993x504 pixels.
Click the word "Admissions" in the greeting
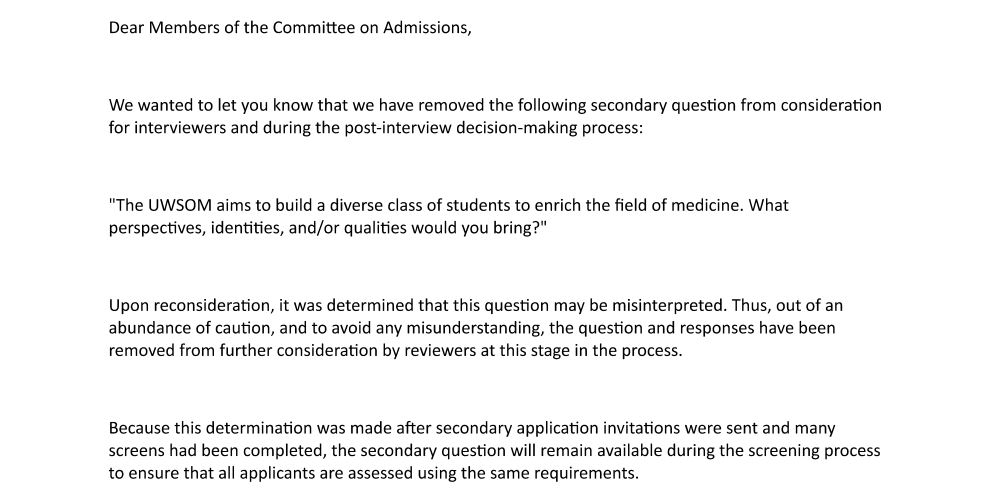(x=428, y=28)
